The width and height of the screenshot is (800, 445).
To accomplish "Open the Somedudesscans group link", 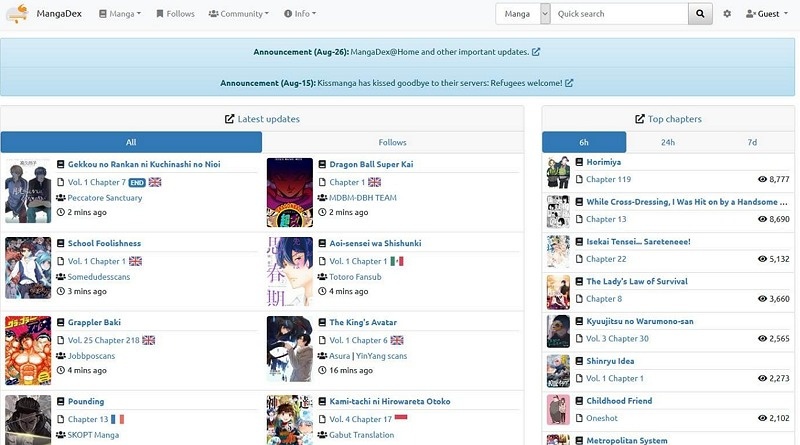I will 99,277.
